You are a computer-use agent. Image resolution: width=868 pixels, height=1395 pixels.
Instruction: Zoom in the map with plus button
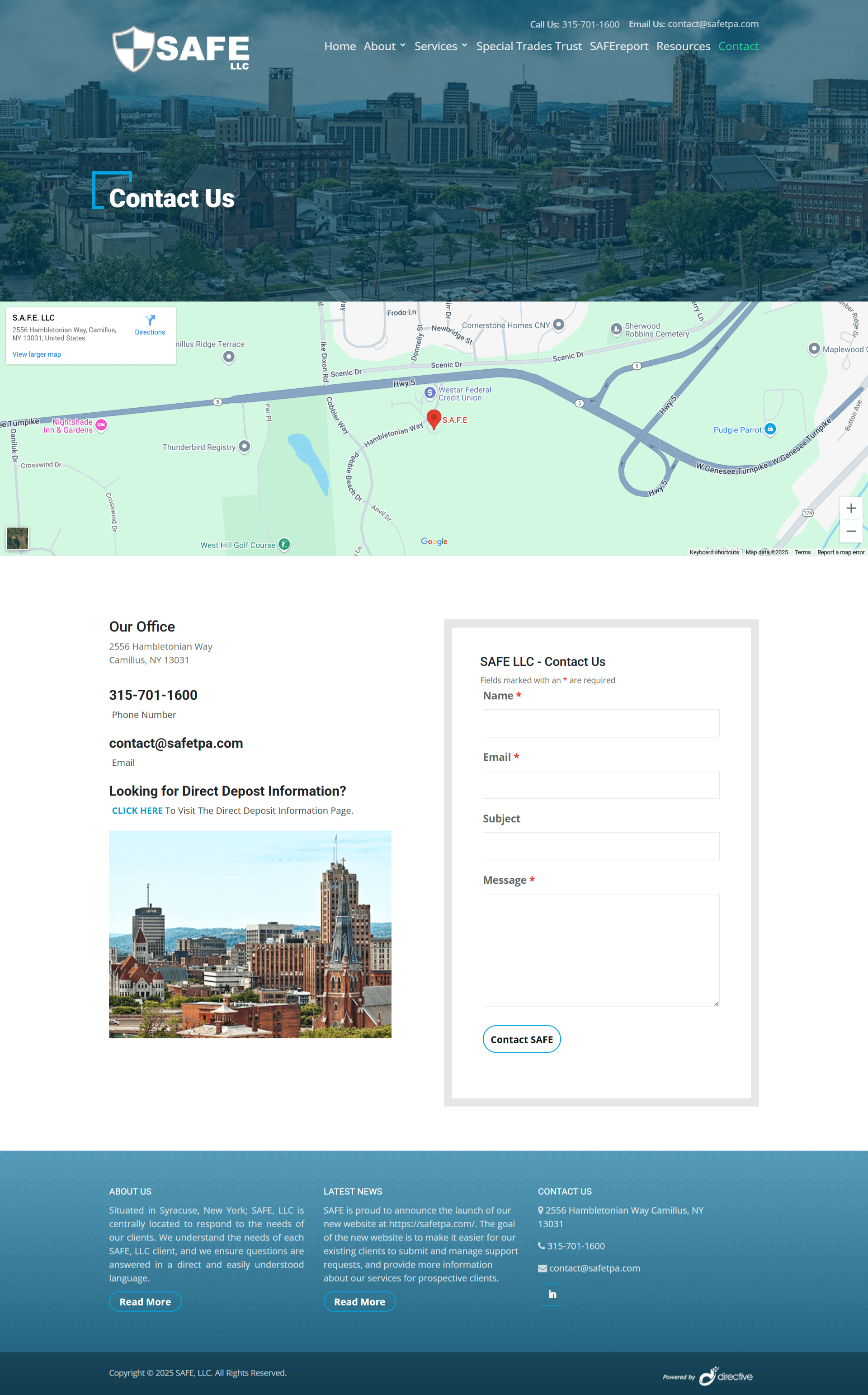(851, 509)
